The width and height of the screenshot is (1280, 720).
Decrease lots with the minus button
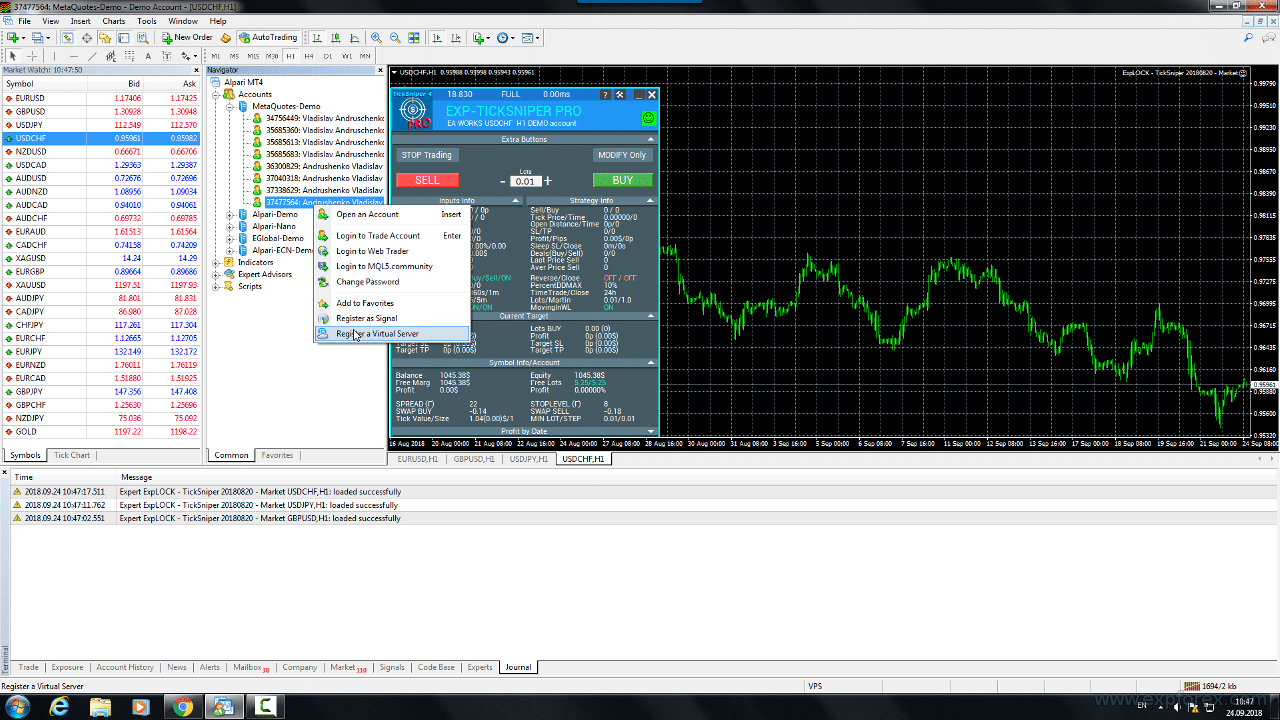(503, 181)
